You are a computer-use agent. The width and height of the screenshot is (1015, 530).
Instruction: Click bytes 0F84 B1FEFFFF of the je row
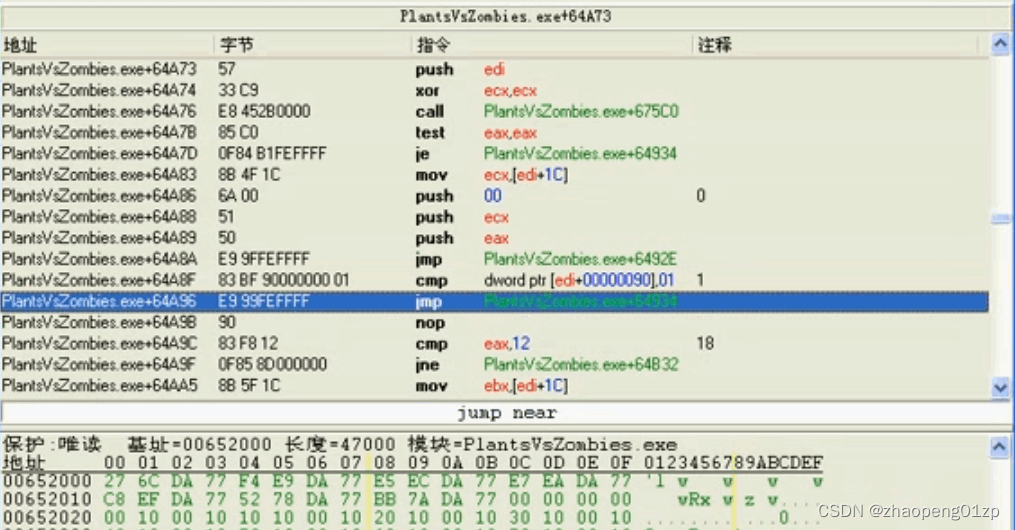272,153
